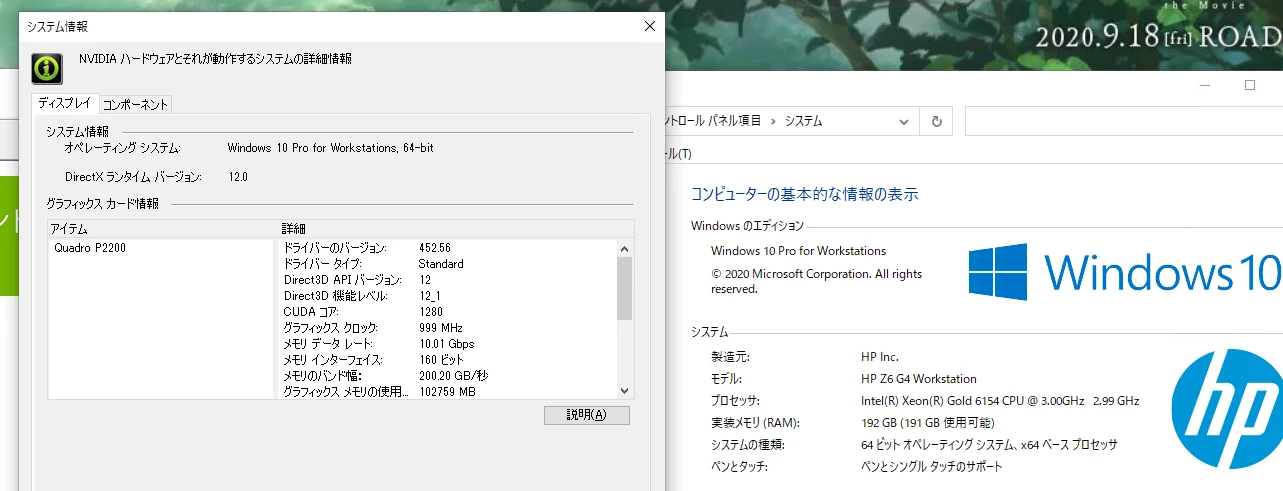
Task: Click the Control Panel search box
Action: pyautogui.click(x=1123, y=121)
